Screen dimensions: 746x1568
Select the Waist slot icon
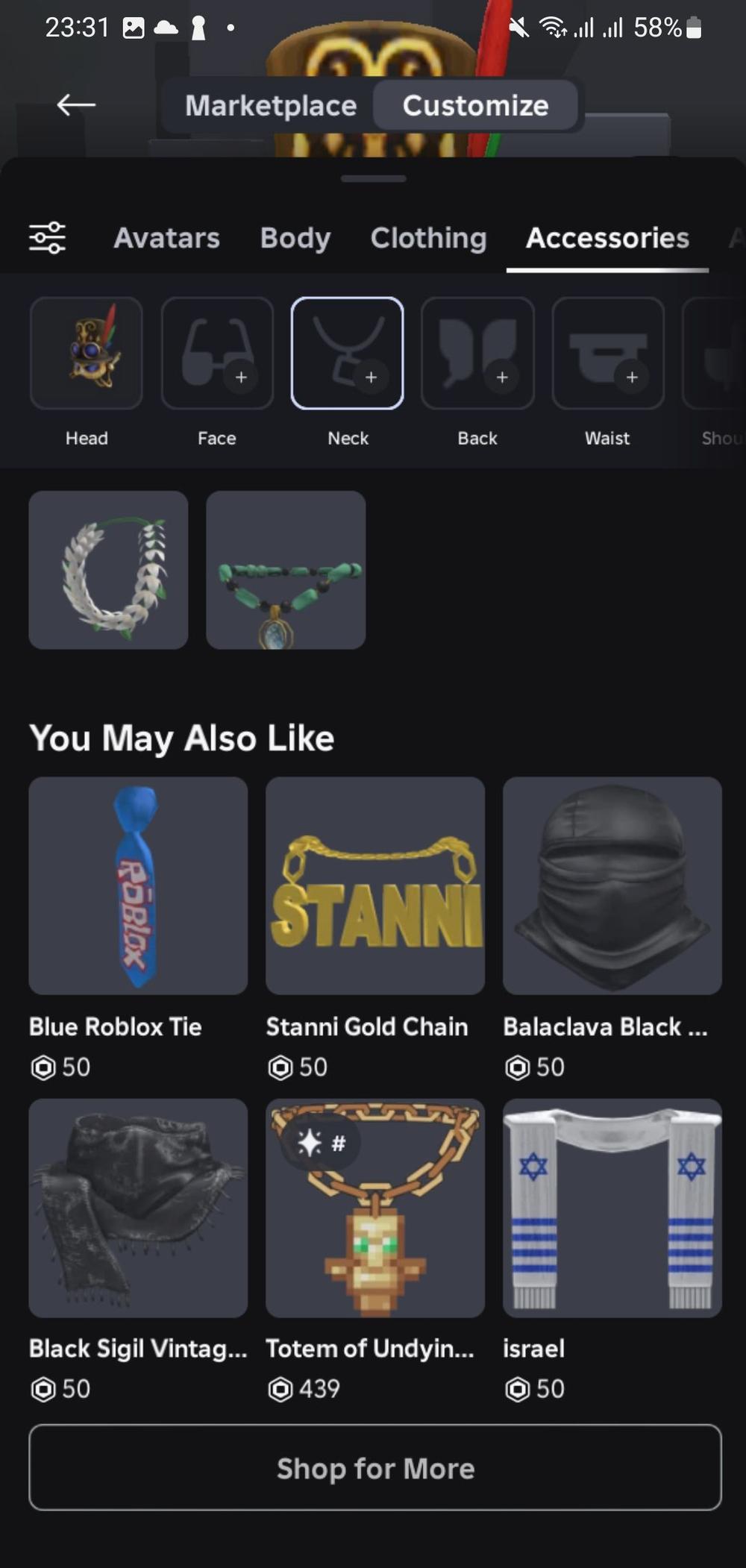click(608, 353)
